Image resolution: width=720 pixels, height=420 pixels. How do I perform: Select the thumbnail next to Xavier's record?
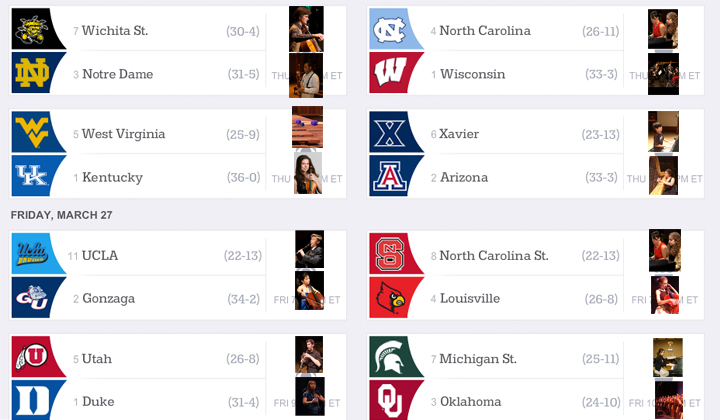click(663, 131)
